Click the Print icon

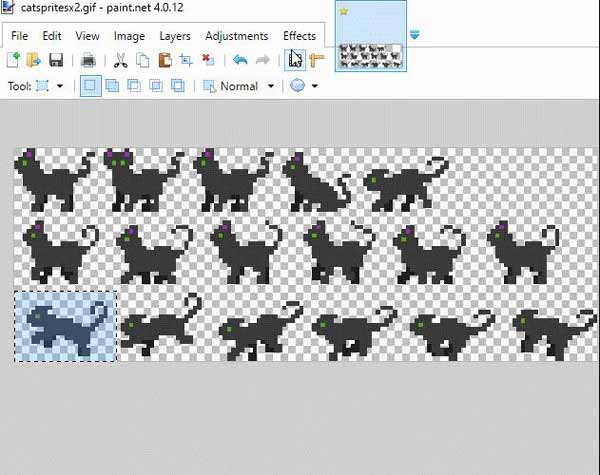tap(88, 60)
